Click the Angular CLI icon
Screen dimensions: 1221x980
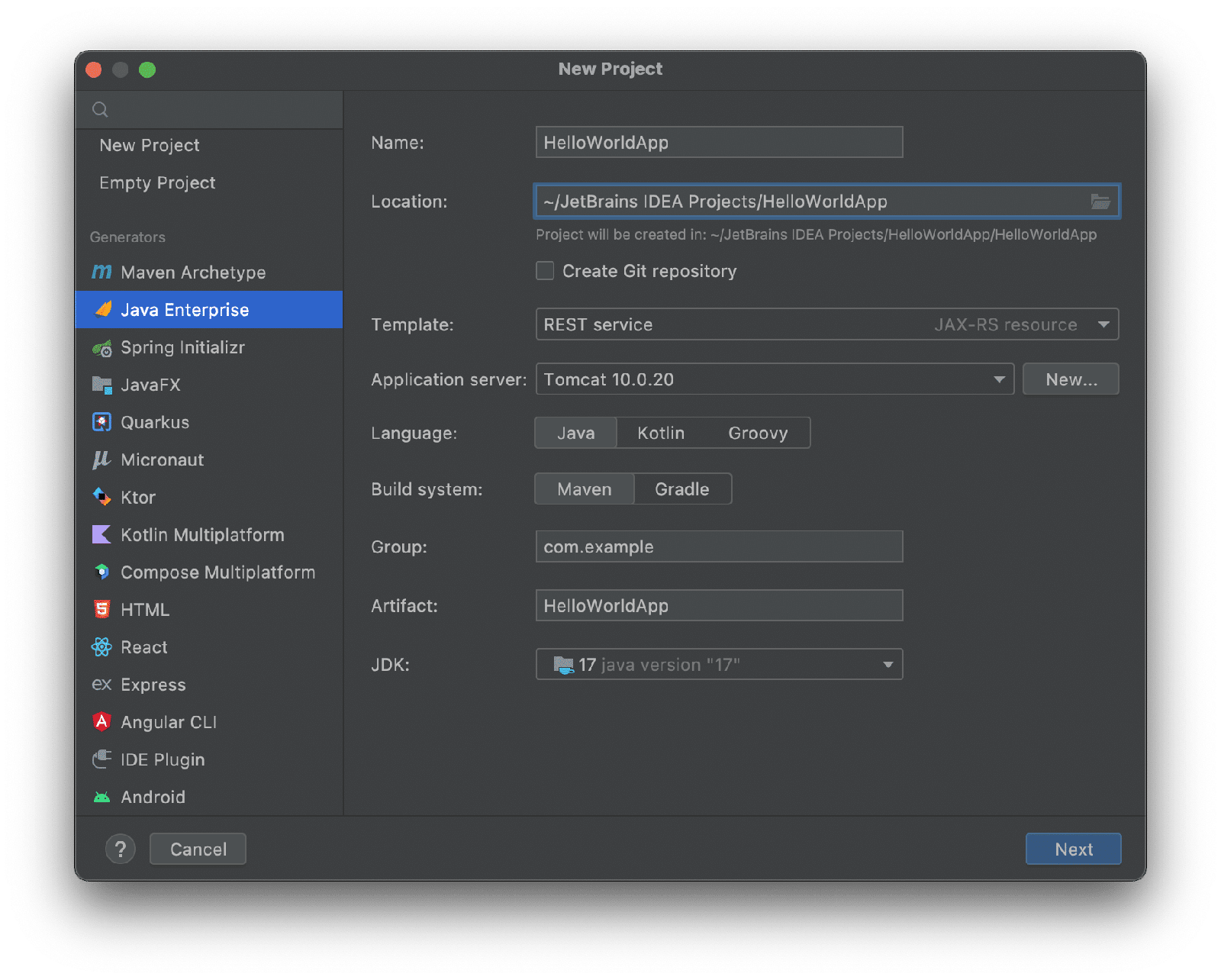click(x=101, y=721)
